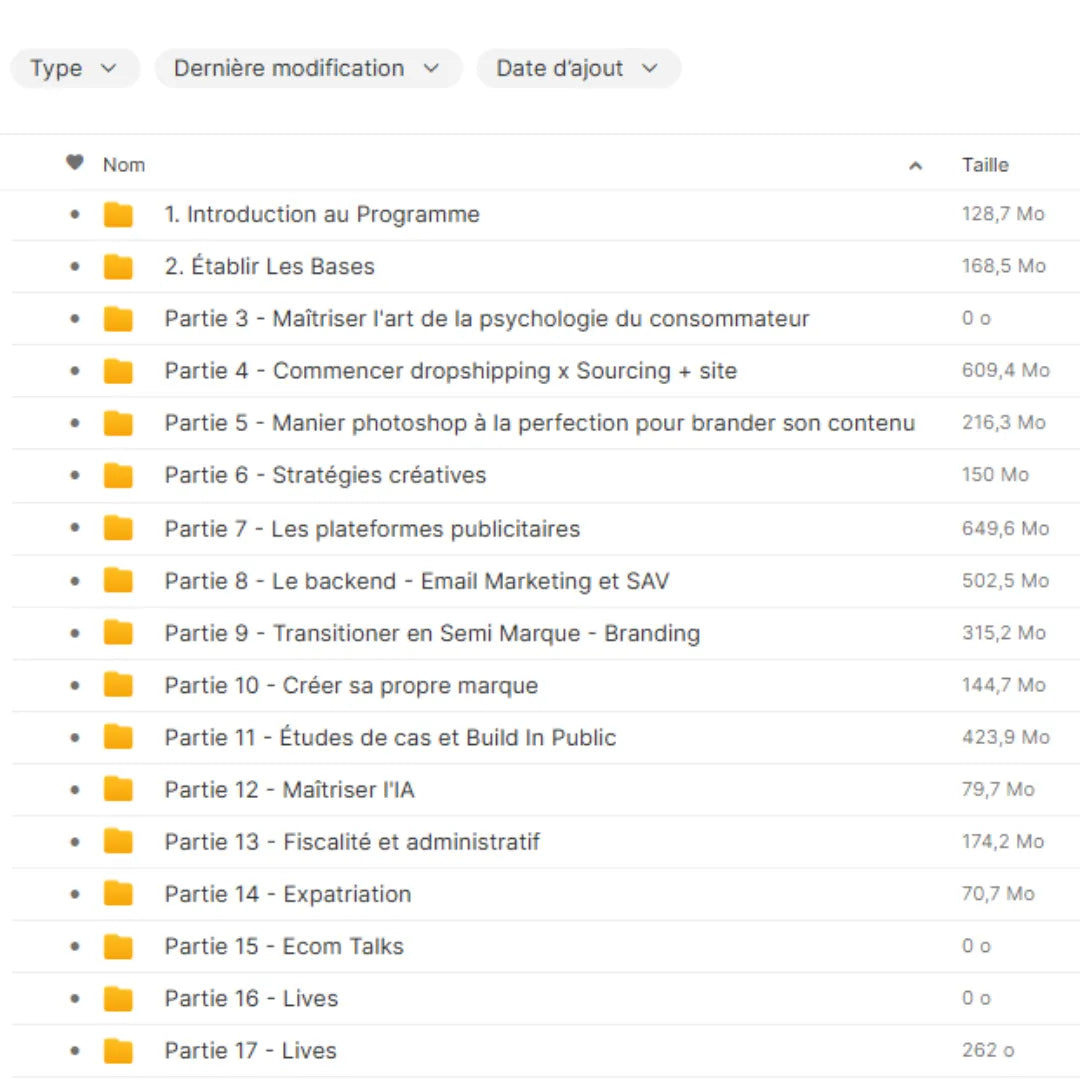This screenshot has width=1080, height=1080.
Task: Open the Type filter dropdown
Action: 74,69
